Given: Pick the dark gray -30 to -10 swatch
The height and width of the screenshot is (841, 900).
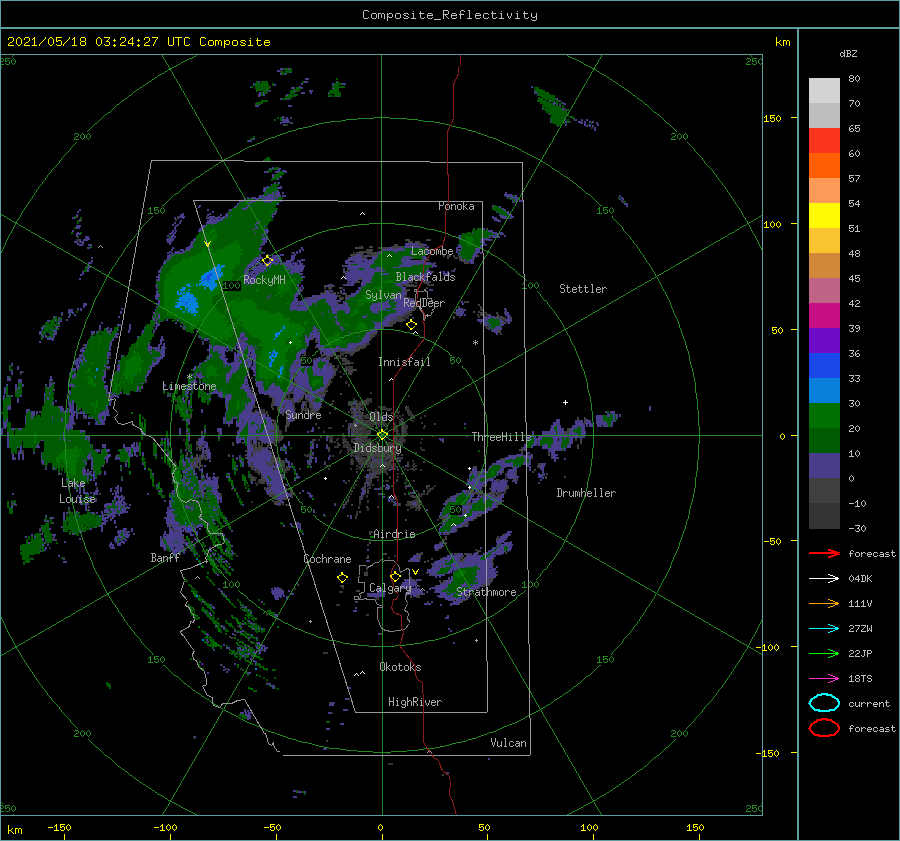Looking at the screenshot, I should 824,516.
